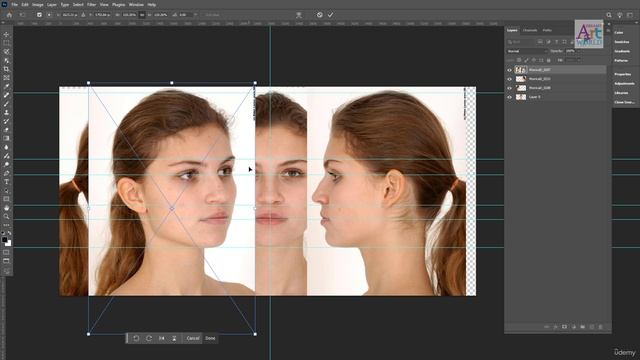The height and width of the screenshot is (360, 640).
Task: Select the Brush tool
Action: coord(6,104)
